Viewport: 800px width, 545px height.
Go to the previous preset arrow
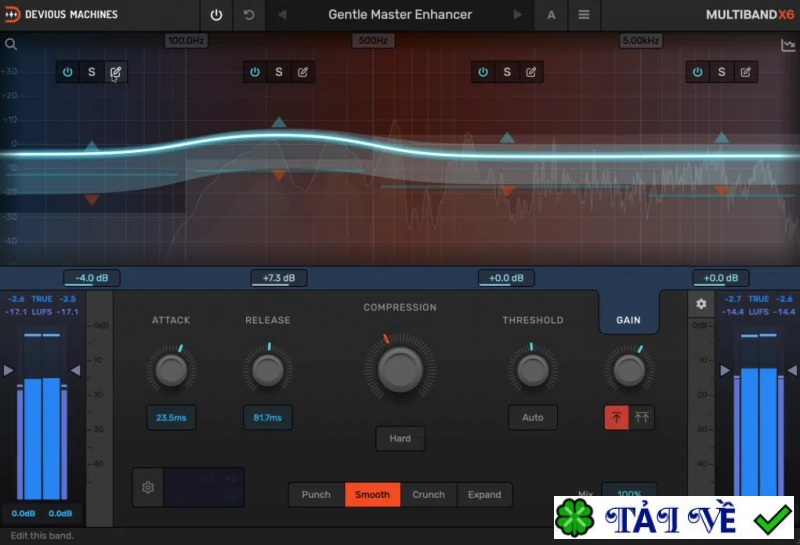282,15
